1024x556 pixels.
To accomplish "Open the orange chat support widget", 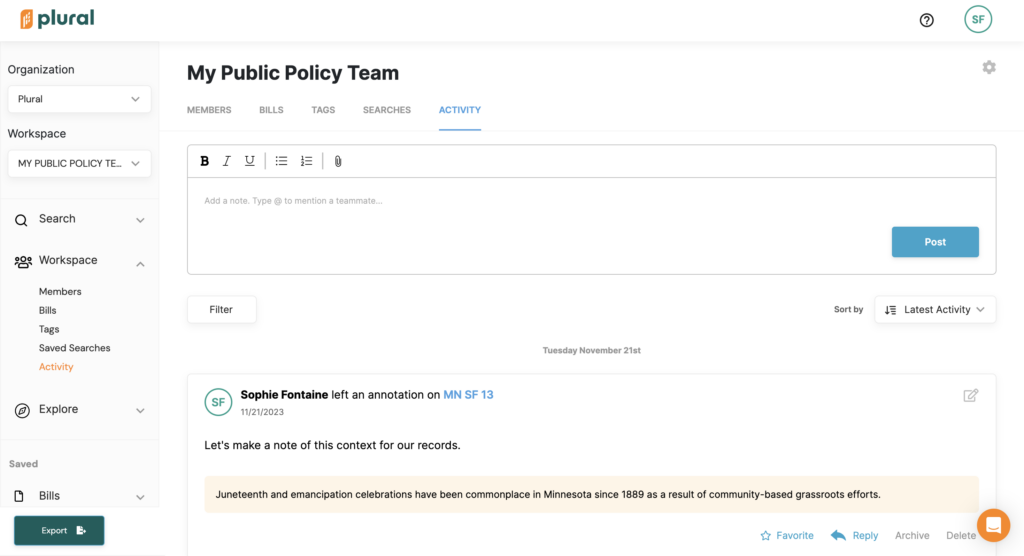I will [993, 525].
